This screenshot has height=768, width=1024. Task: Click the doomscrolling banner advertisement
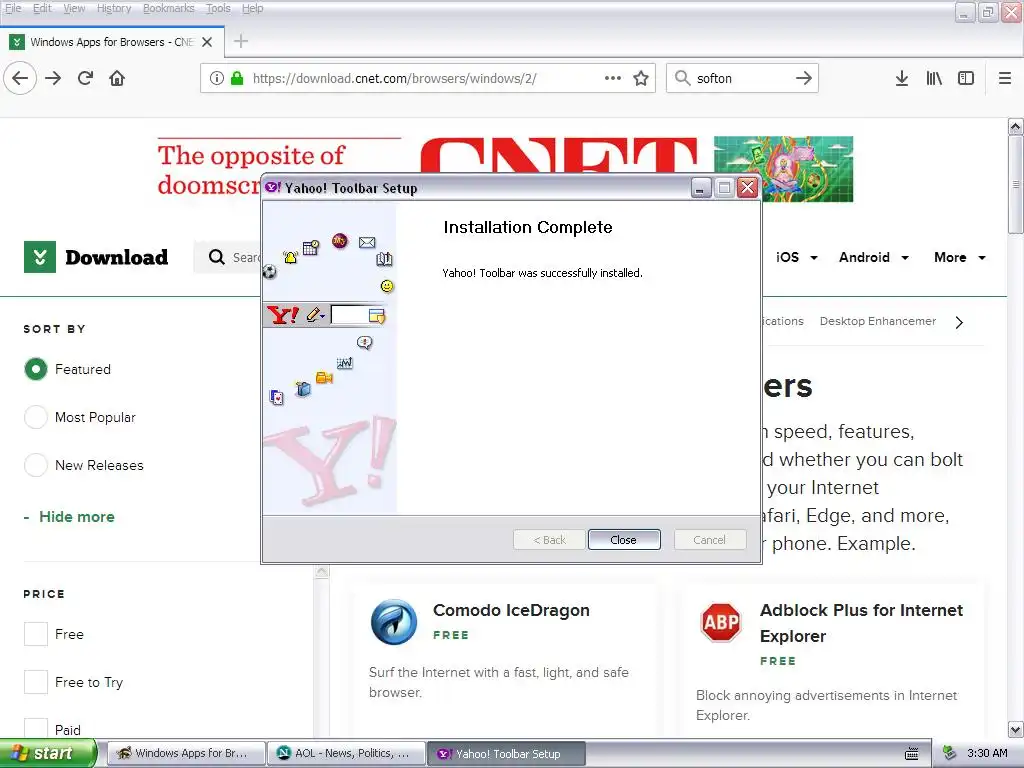click(505, 168)
